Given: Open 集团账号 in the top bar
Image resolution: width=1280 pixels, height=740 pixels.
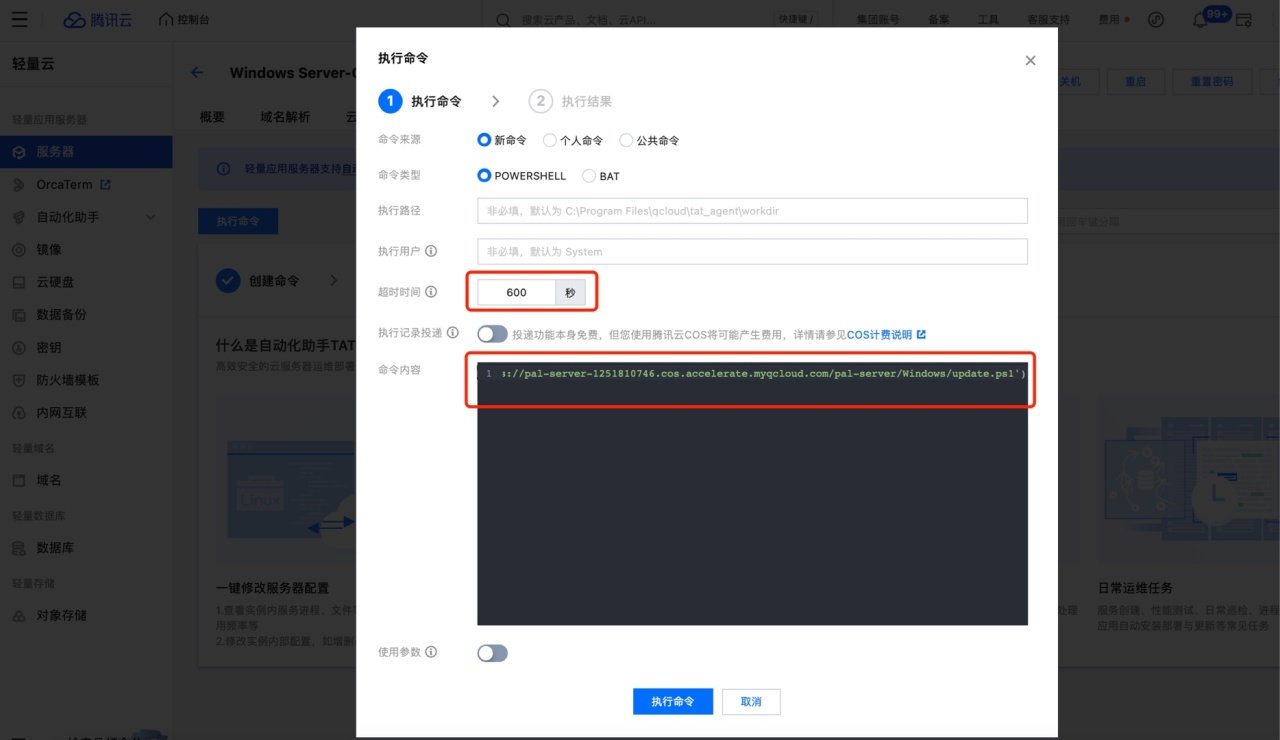Looking at the screenshot, I should tap(878, 20).
